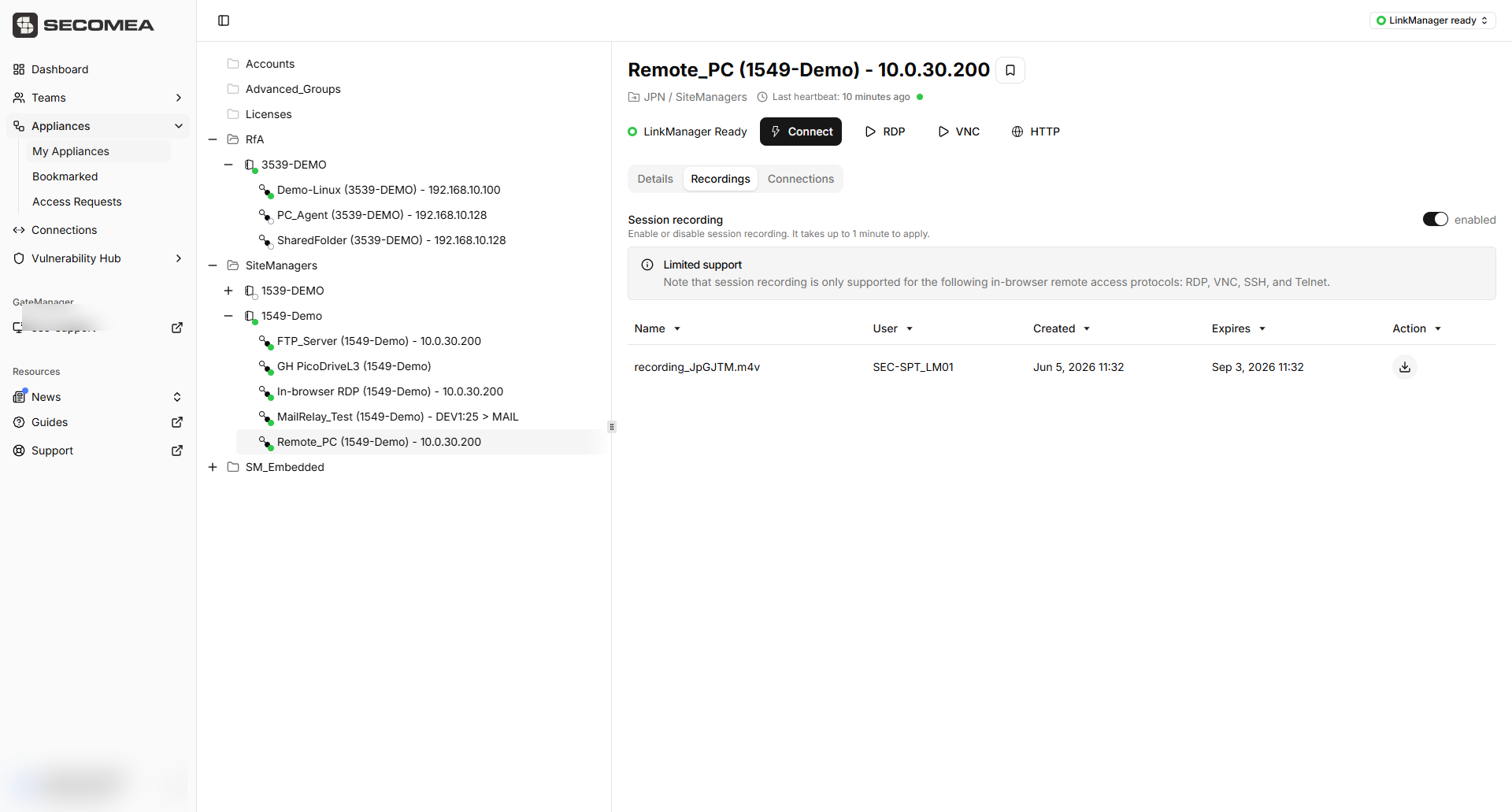Collapse the 1549-Demo node
This screenshot has height=812, width=1512.
click(x=228, y=316)
